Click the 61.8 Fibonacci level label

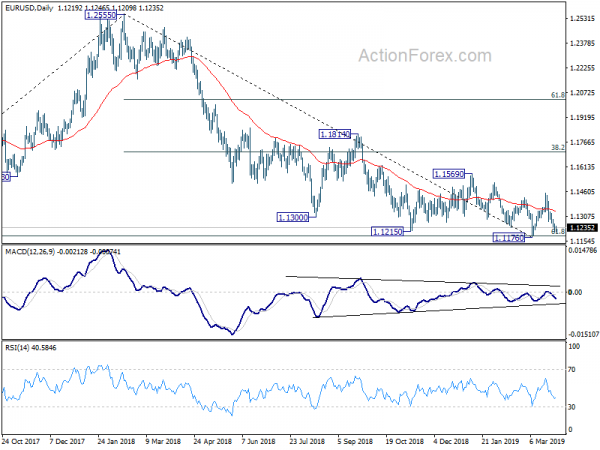point(558,95)
